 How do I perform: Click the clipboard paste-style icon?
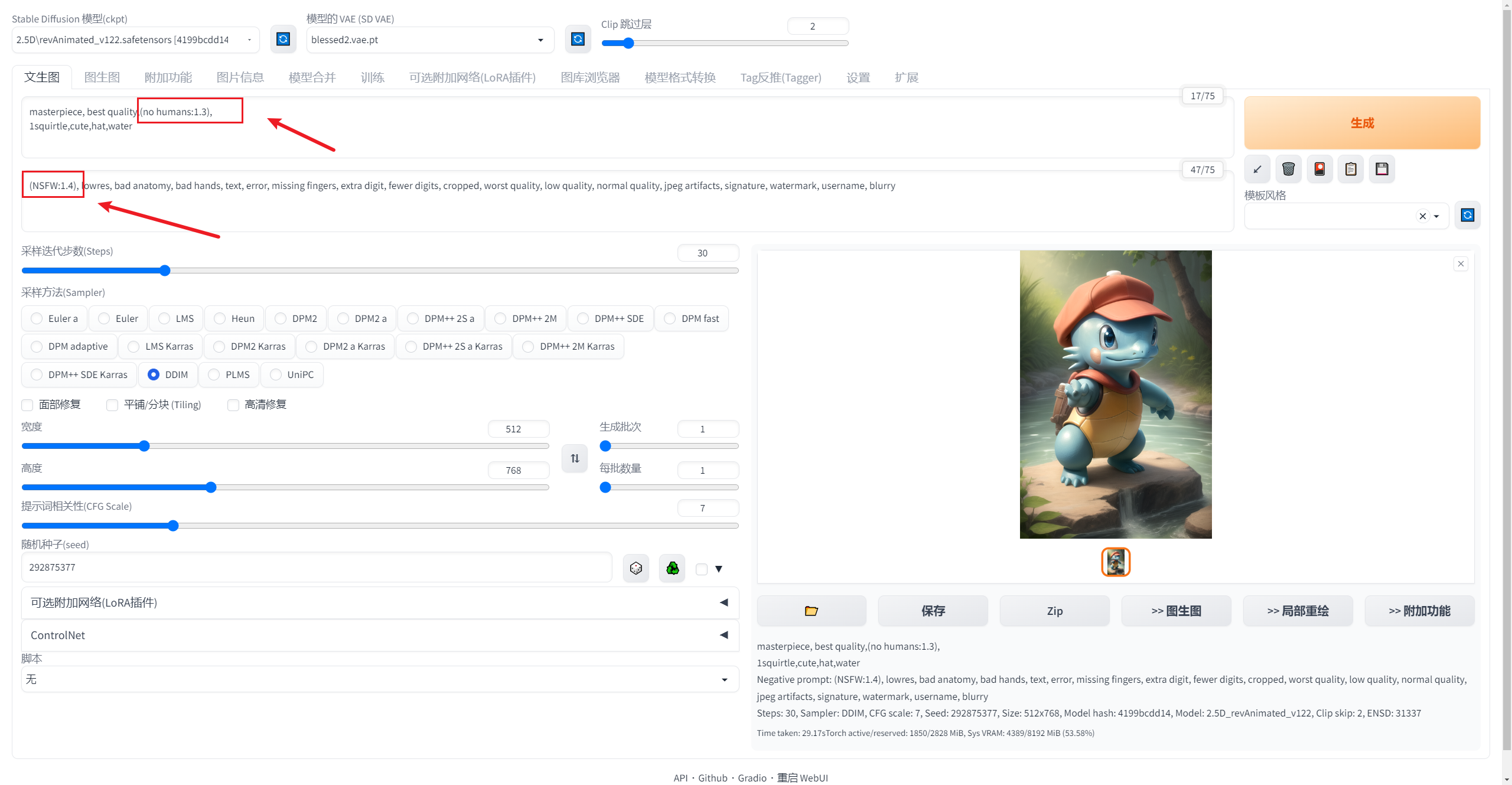1350,169
